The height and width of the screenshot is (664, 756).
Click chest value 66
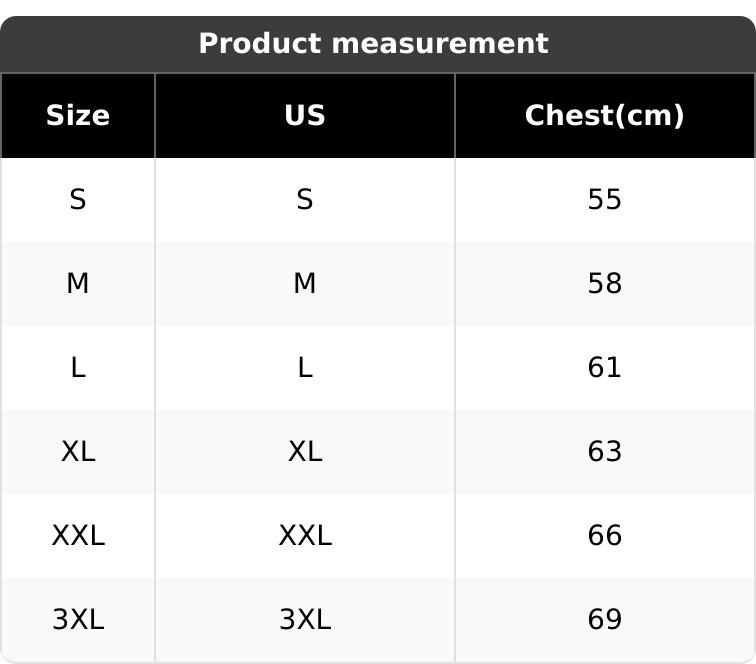point(604,536)
